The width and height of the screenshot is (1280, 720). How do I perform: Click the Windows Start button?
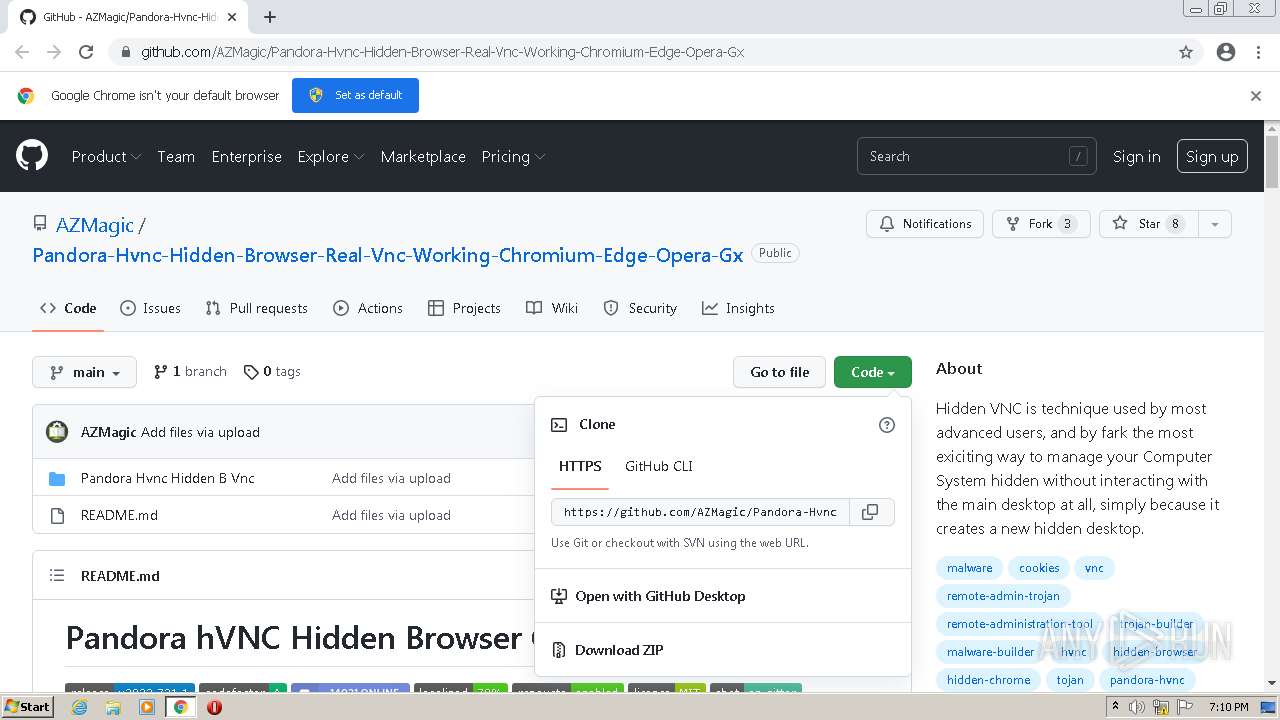pos(28,707)
